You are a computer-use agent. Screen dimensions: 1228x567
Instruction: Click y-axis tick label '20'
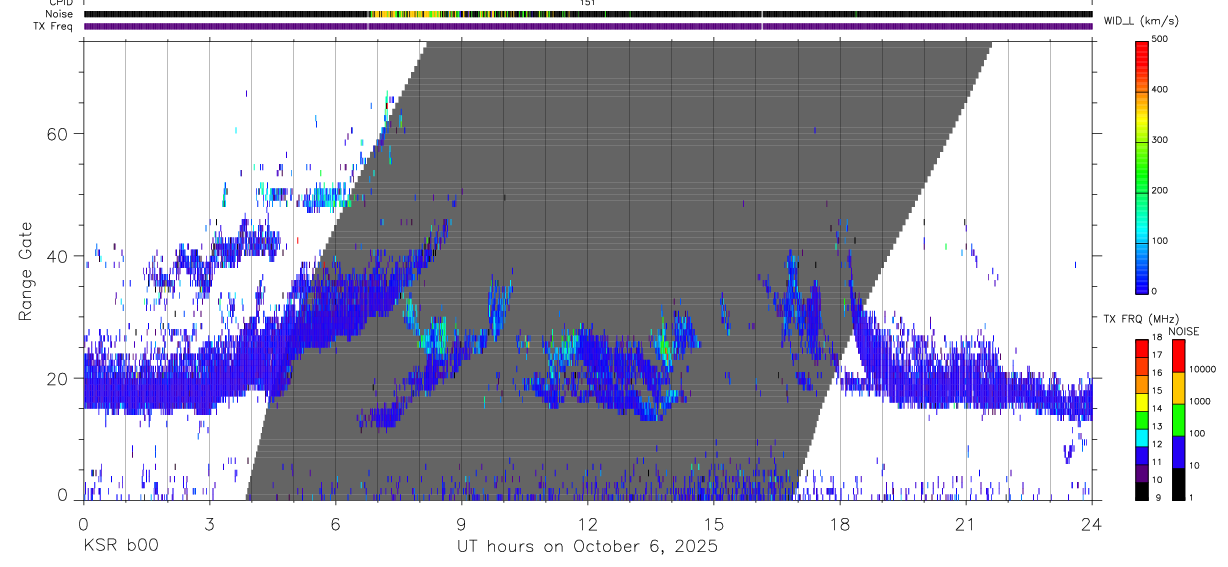pos(59,378)
